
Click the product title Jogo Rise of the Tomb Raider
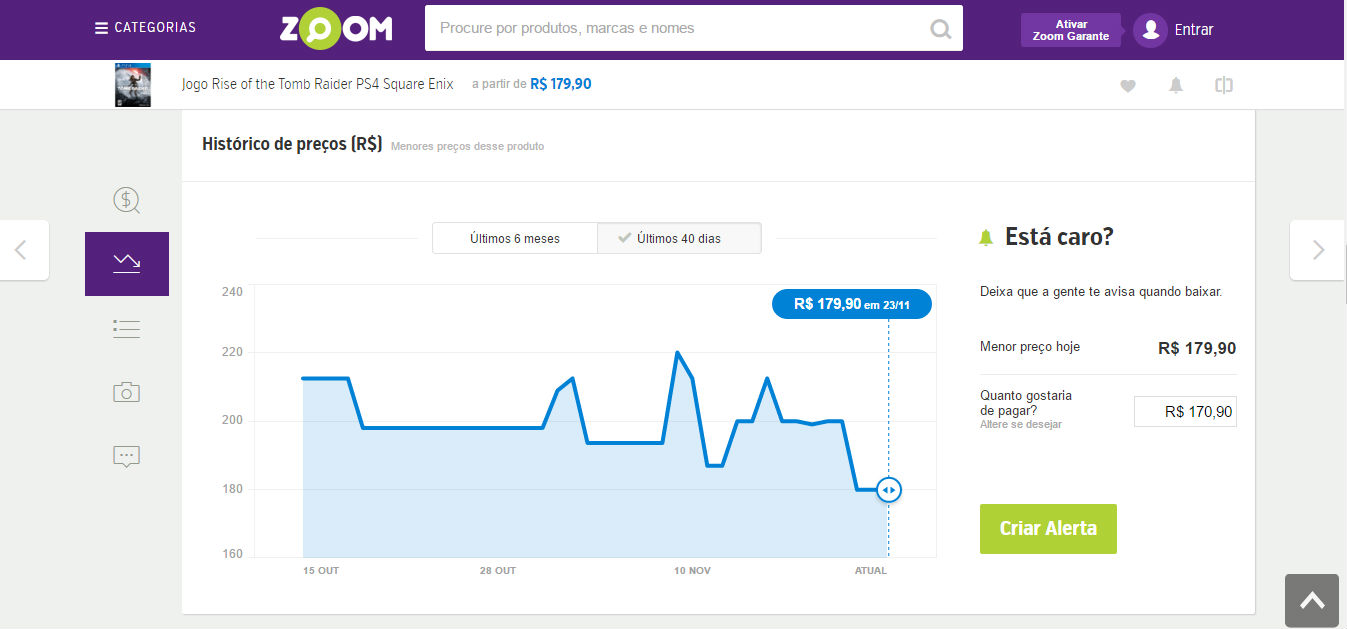pos(317,84)
